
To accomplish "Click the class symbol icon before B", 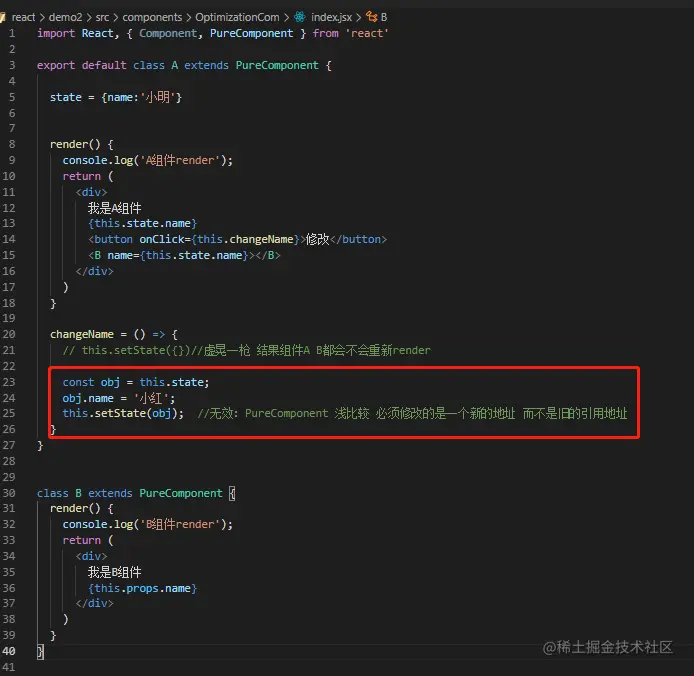I will (x=371, y=17).
